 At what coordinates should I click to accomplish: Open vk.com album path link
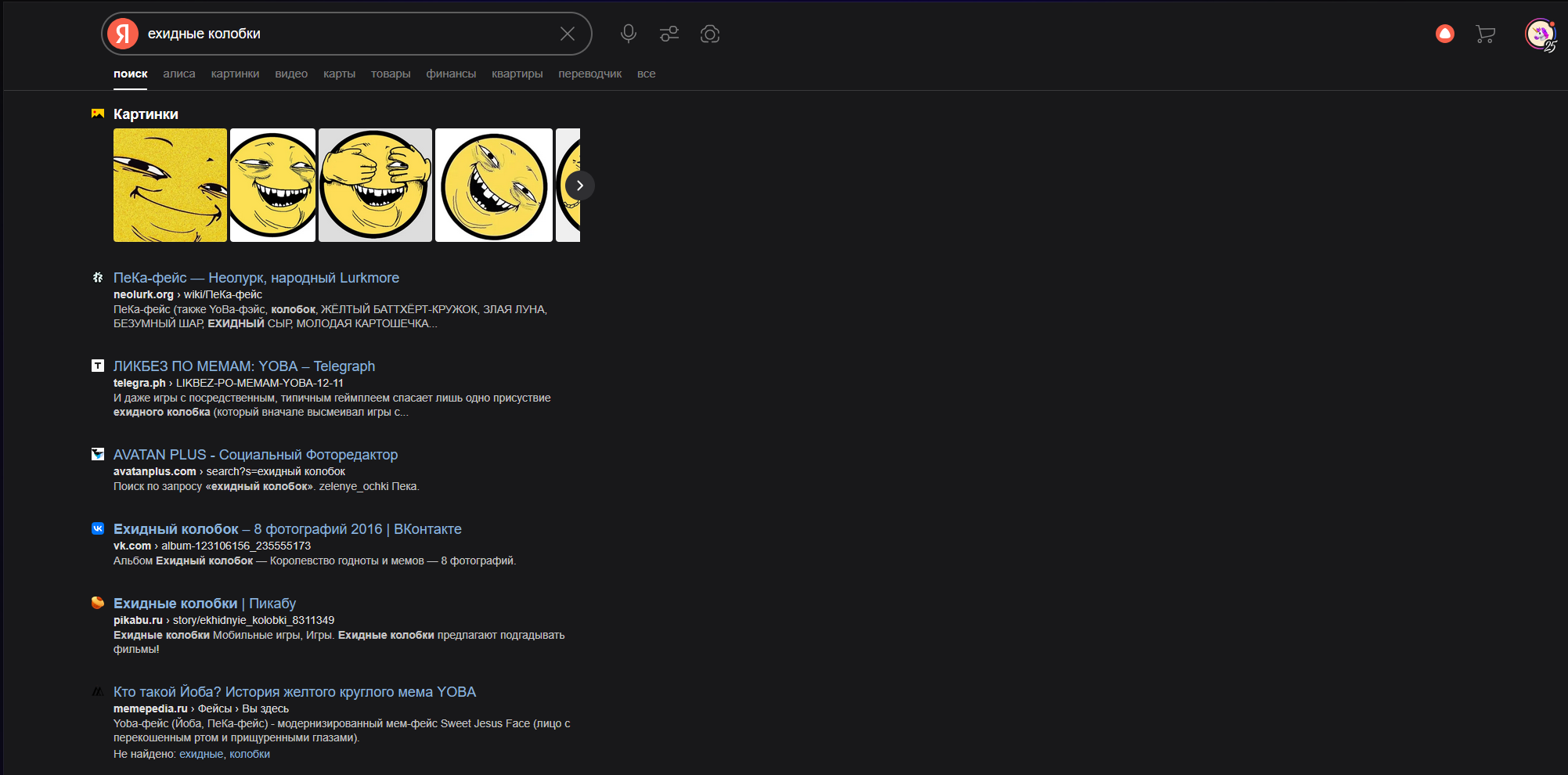(x=212, y=546)
